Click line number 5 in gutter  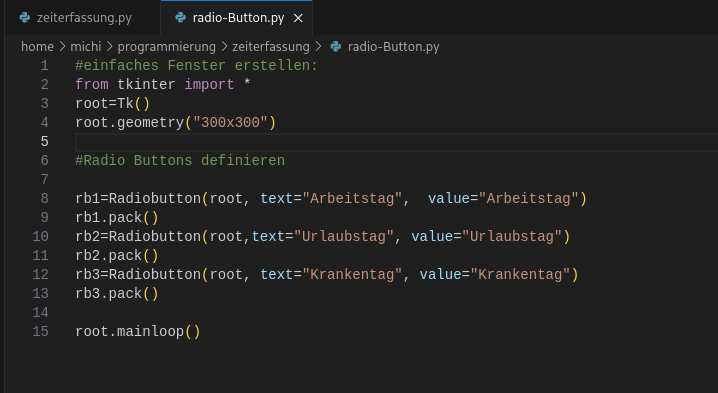tap(44, 142)
